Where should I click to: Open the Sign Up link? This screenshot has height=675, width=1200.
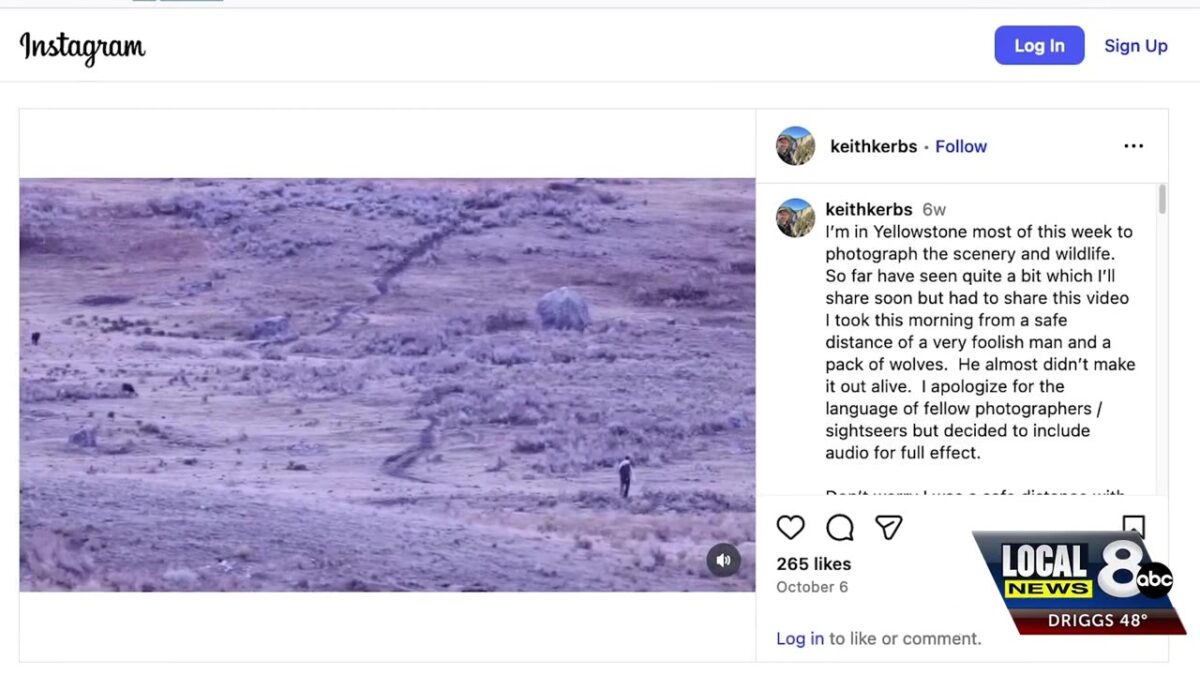(x=1135, y=45)
